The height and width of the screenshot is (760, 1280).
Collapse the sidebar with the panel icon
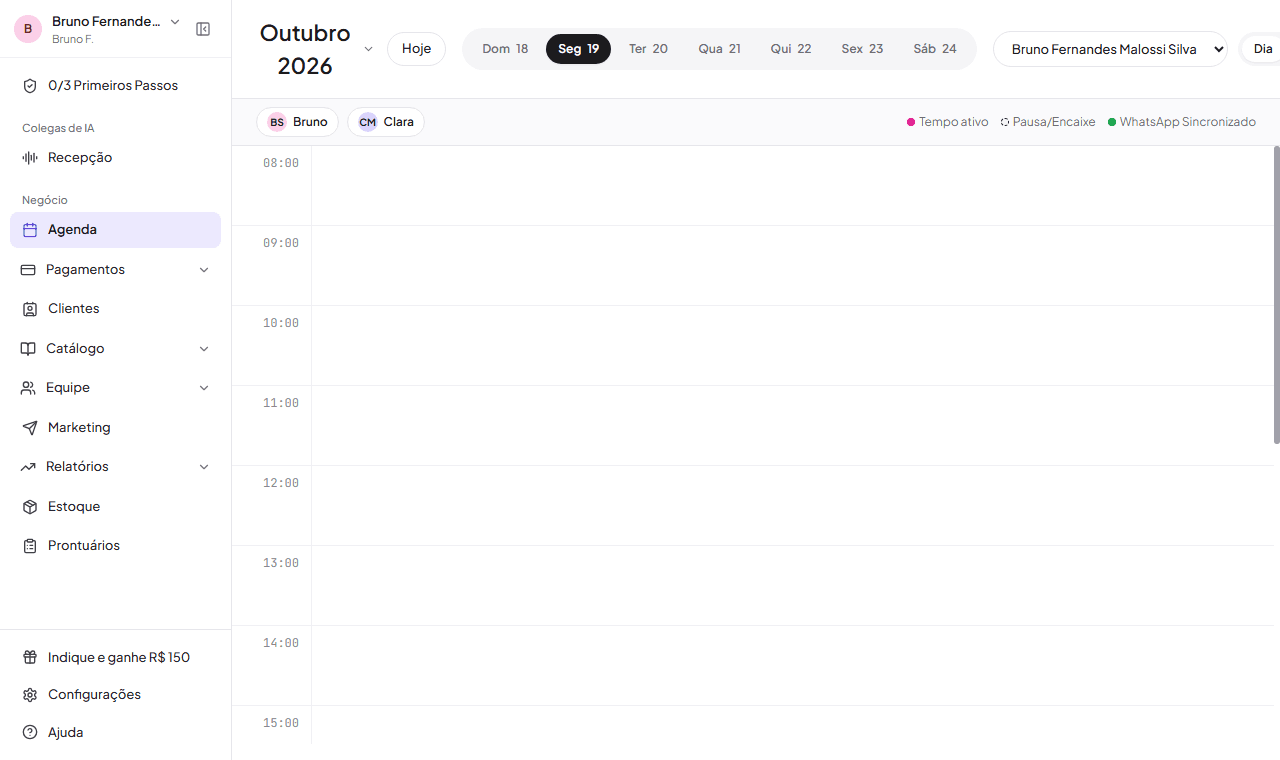click(203, 29)
